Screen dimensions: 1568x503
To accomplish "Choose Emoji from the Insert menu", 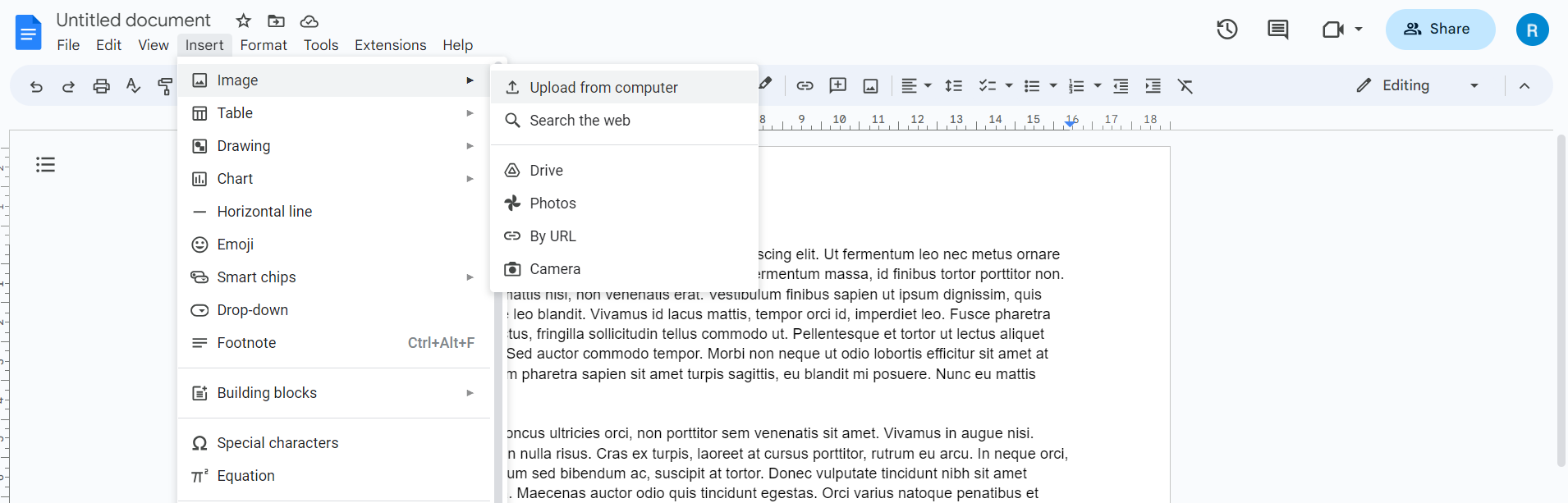I will 334,245.
